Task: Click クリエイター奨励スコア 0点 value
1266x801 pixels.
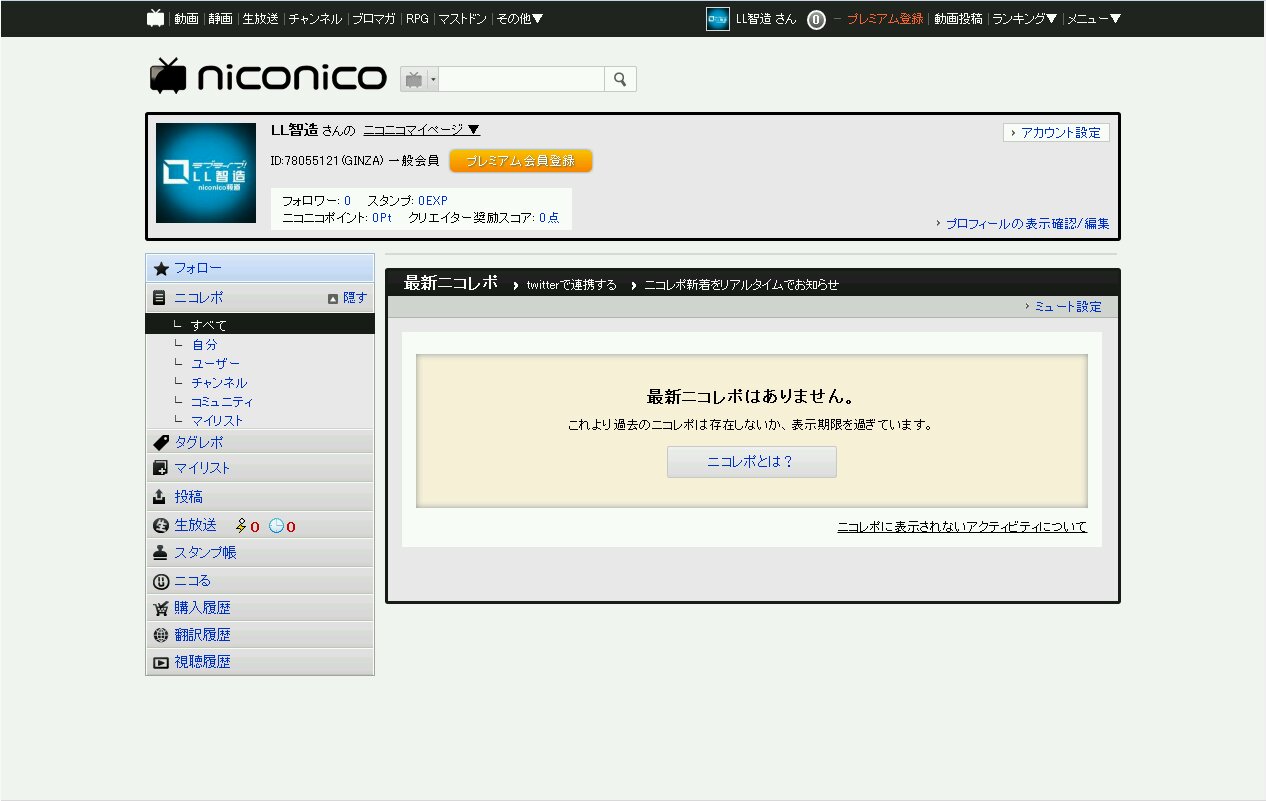Action: coord(549,218)
